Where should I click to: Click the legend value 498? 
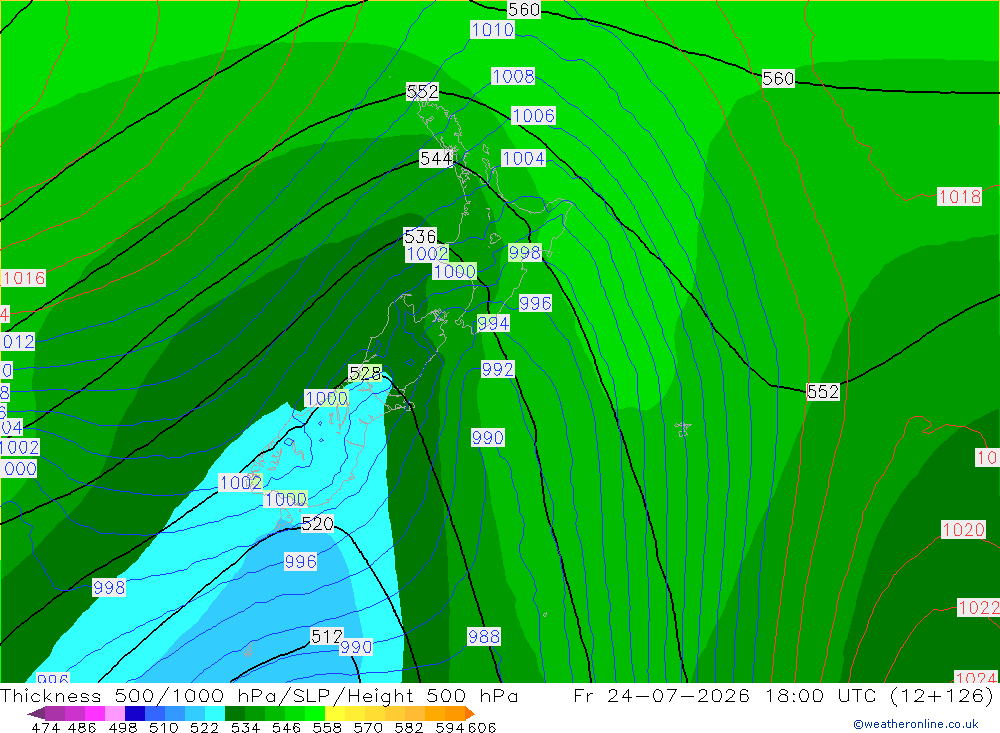[123, 727]
